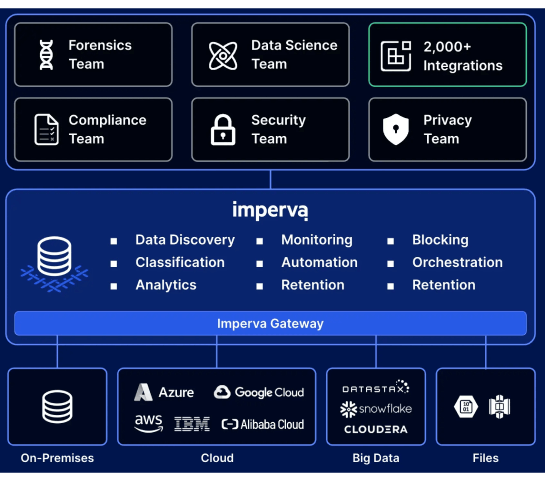
Task: Click the Data Discovery text
Action: (185, 240)
